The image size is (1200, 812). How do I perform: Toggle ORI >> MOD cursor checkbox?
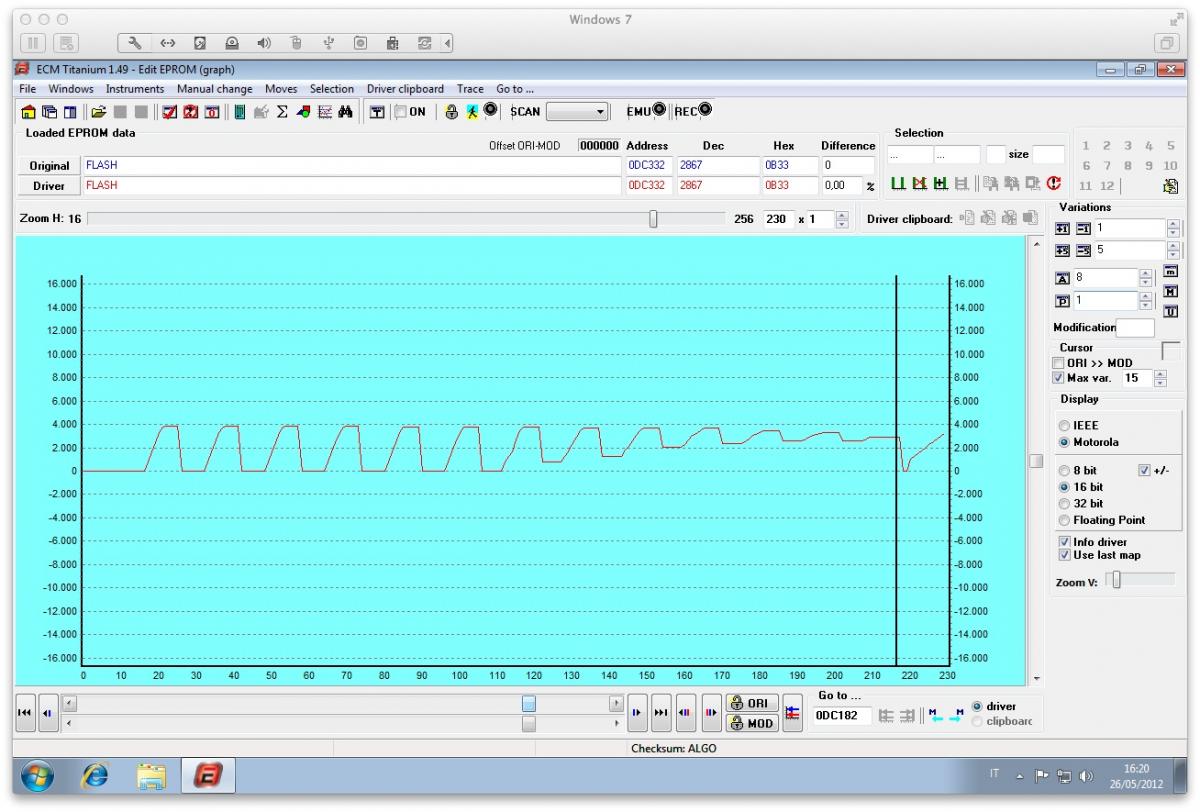coord(1059,363)
